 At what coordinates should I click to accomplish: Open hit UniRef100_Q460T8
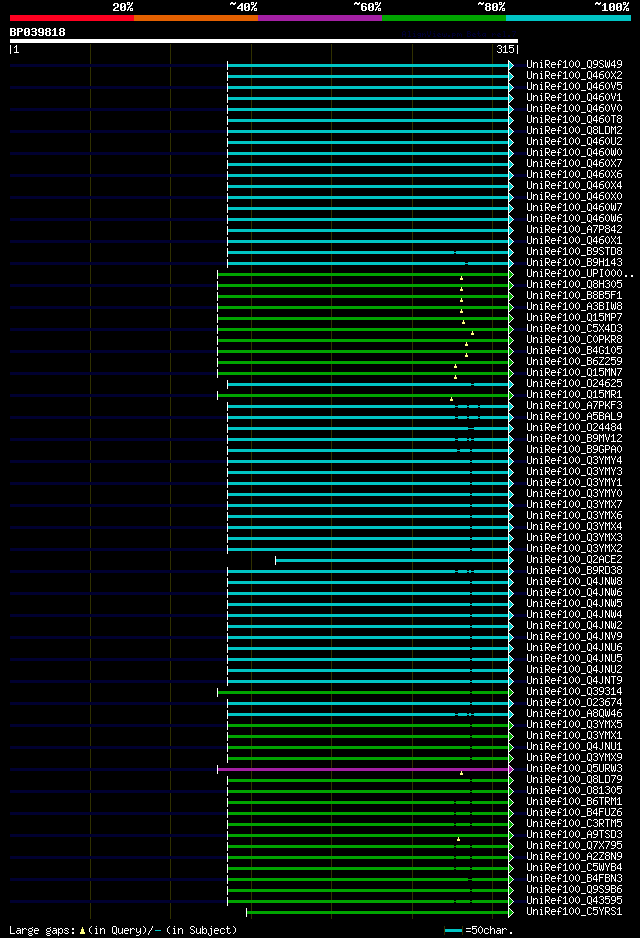pos(574,119)
